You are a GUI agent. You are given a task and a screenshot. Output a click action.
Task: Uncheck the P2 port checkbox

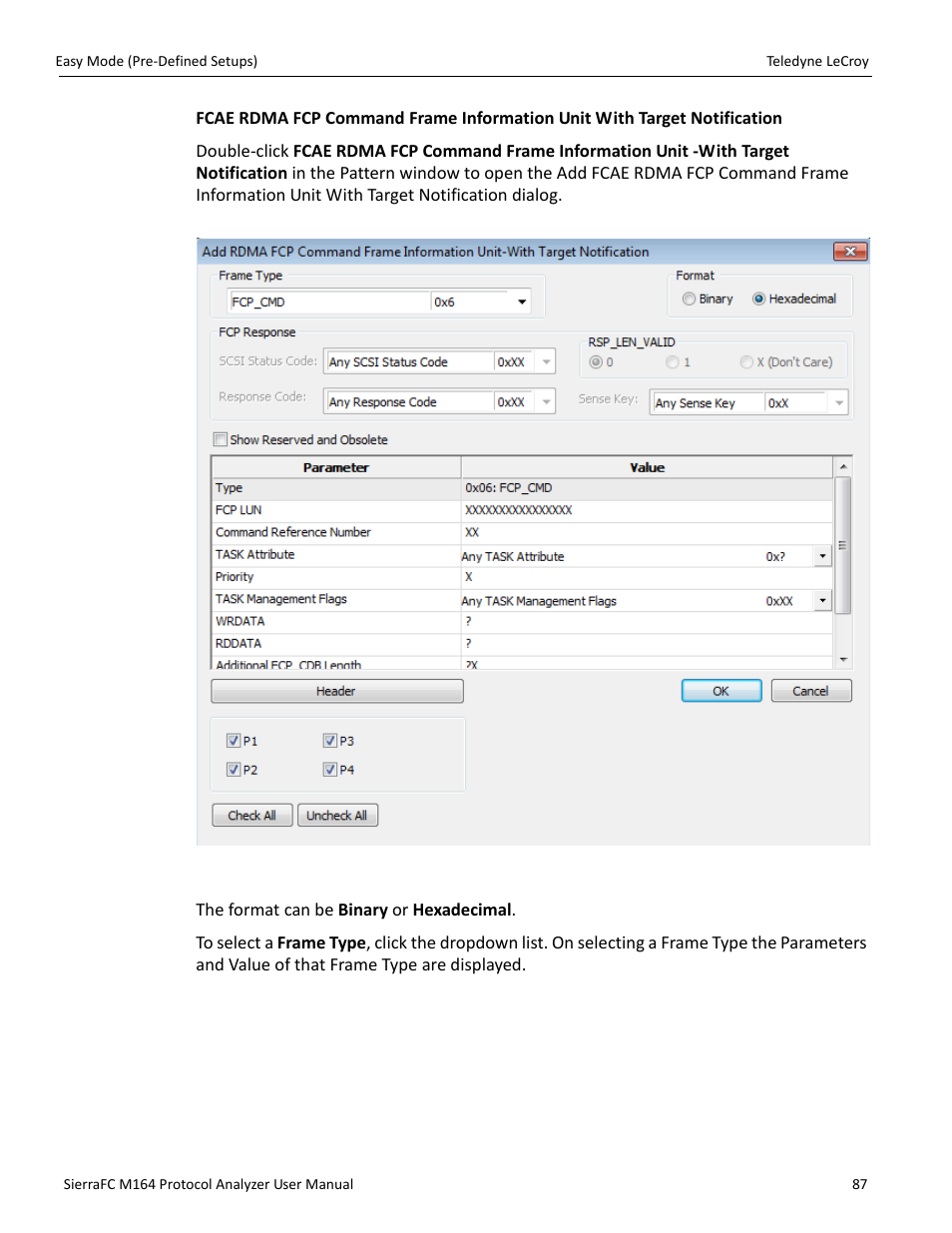tap(234, 770)
